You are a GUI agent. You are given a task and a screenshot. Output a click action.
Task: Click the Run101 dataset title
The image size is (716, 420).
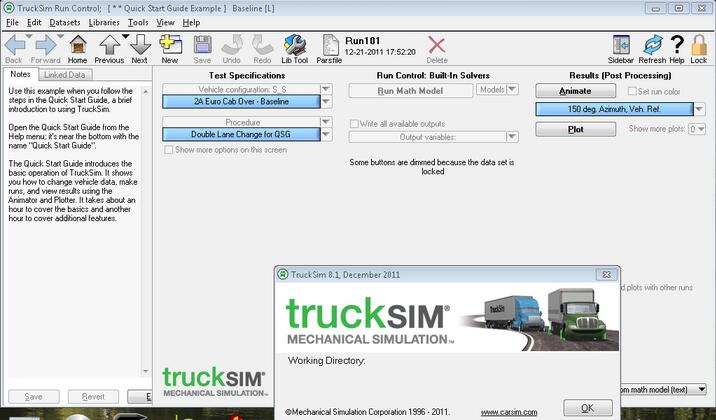coord(363,41)
